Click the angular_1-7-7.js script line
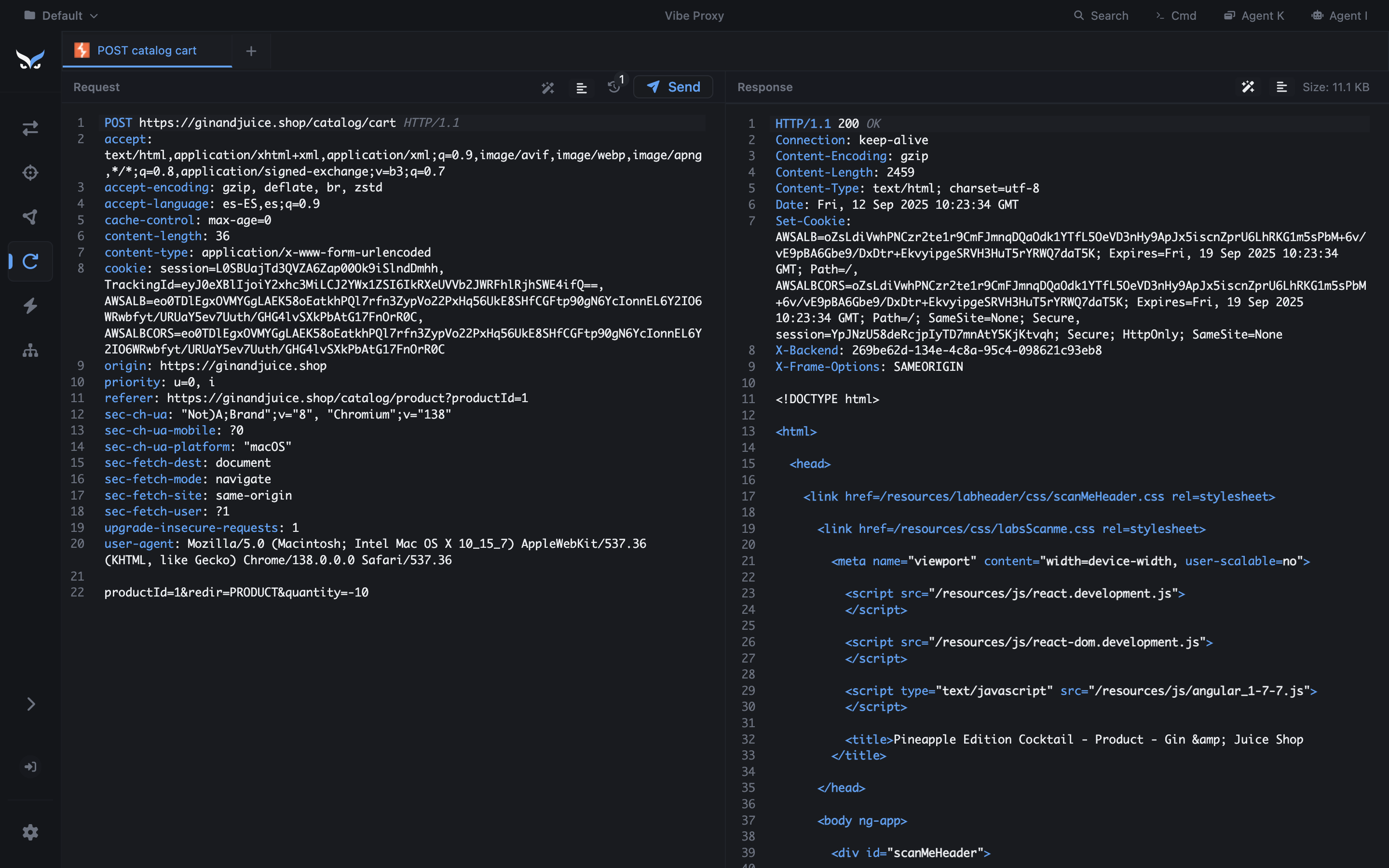Image resolution: width=1389 pixels, height=868 pixels. click(1081, 691)
